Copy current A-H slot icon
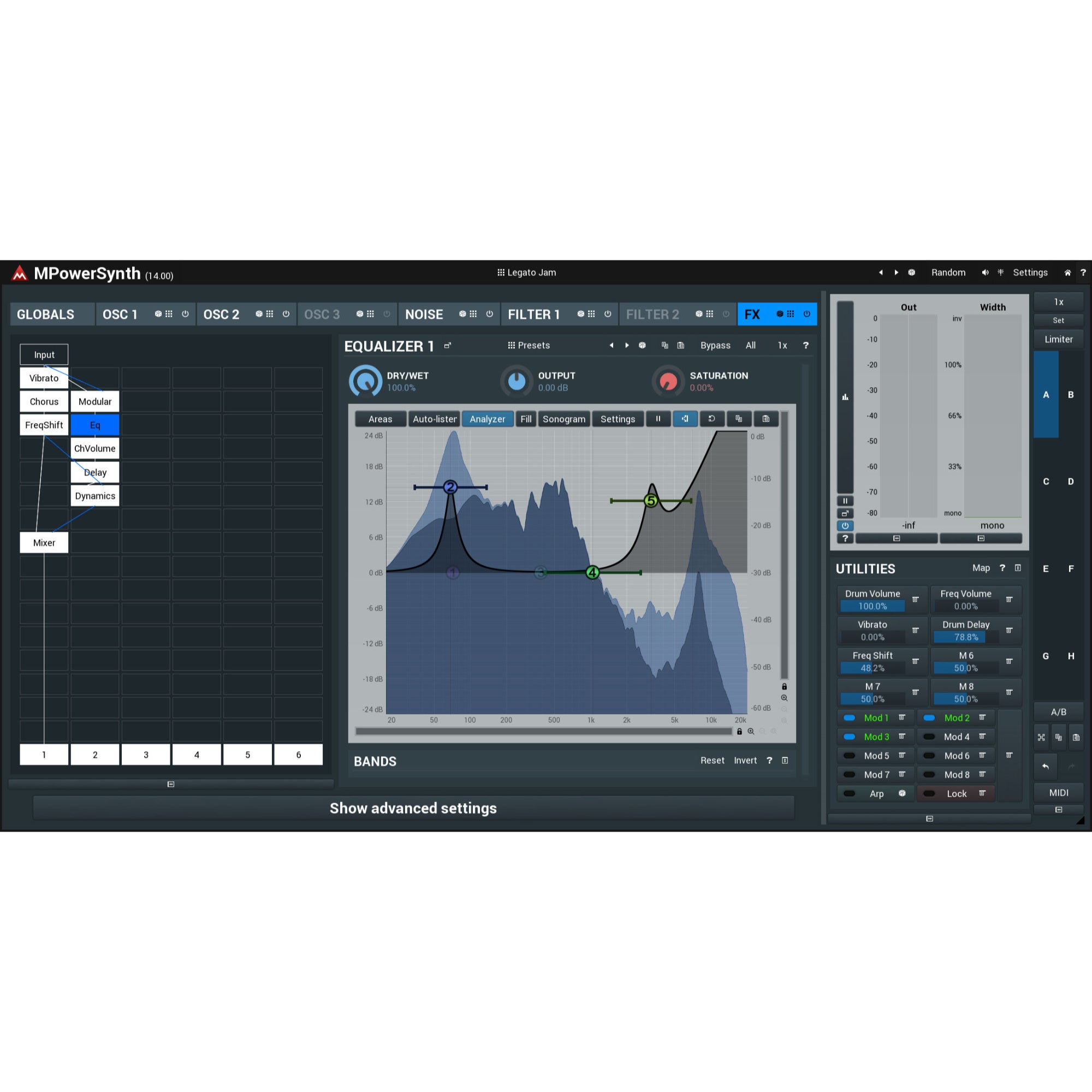1092x1092 pixels. pyautogui.click(x=1059, y=737)
